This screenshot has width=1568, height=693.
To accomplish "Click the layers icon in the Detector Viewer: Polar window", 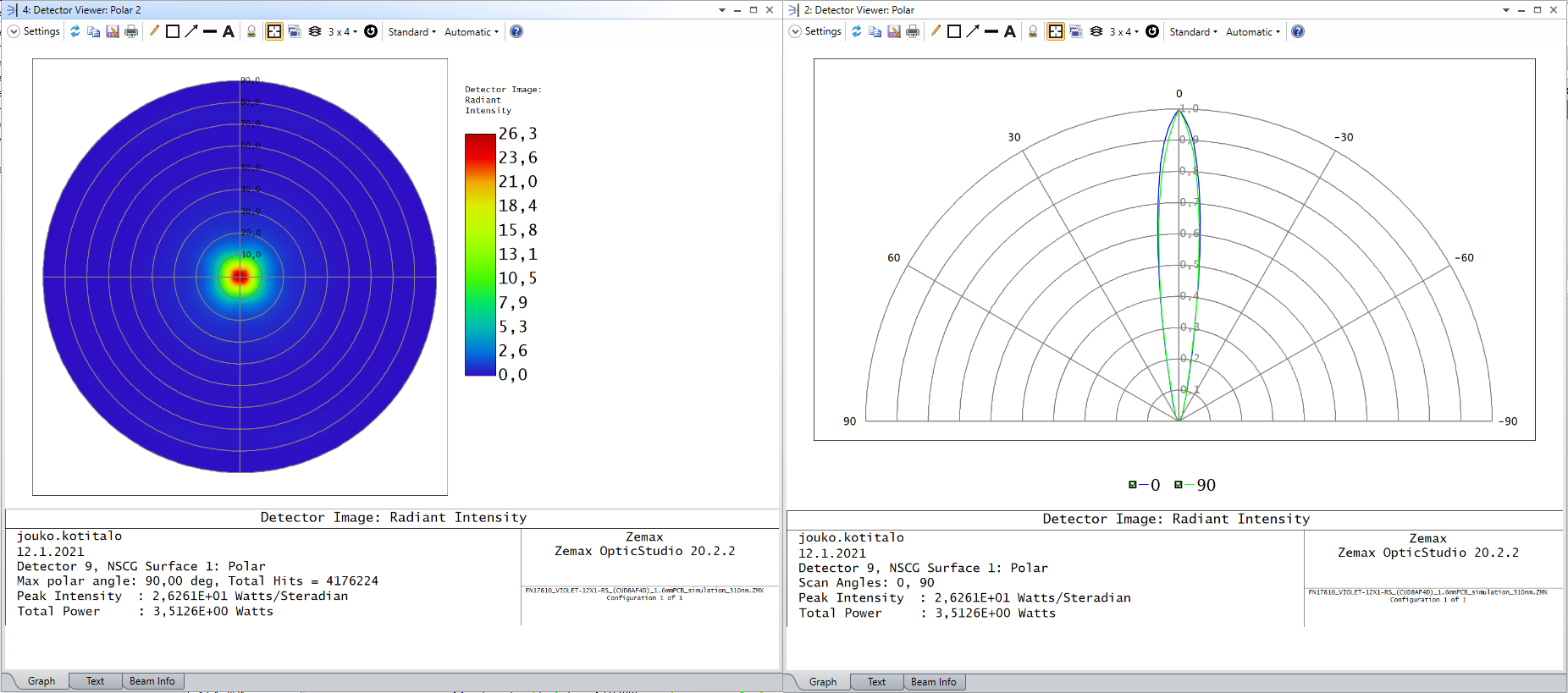I will (x=1096, y=31).
